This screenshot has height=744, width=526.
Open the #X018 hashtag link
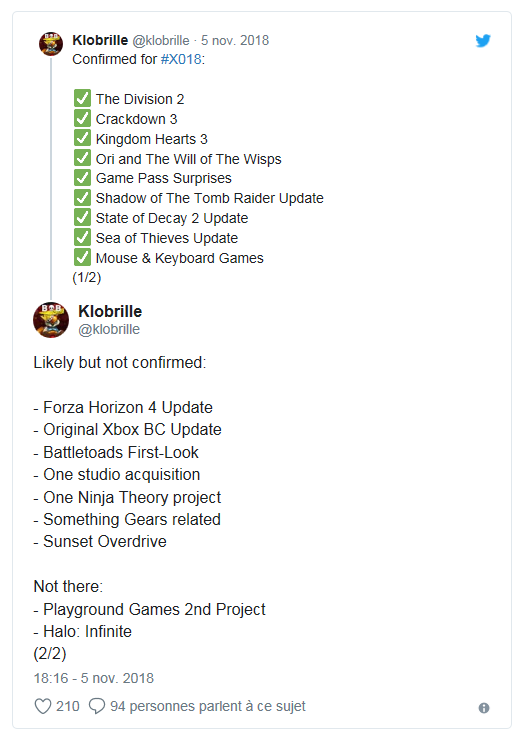pos(181,59)
